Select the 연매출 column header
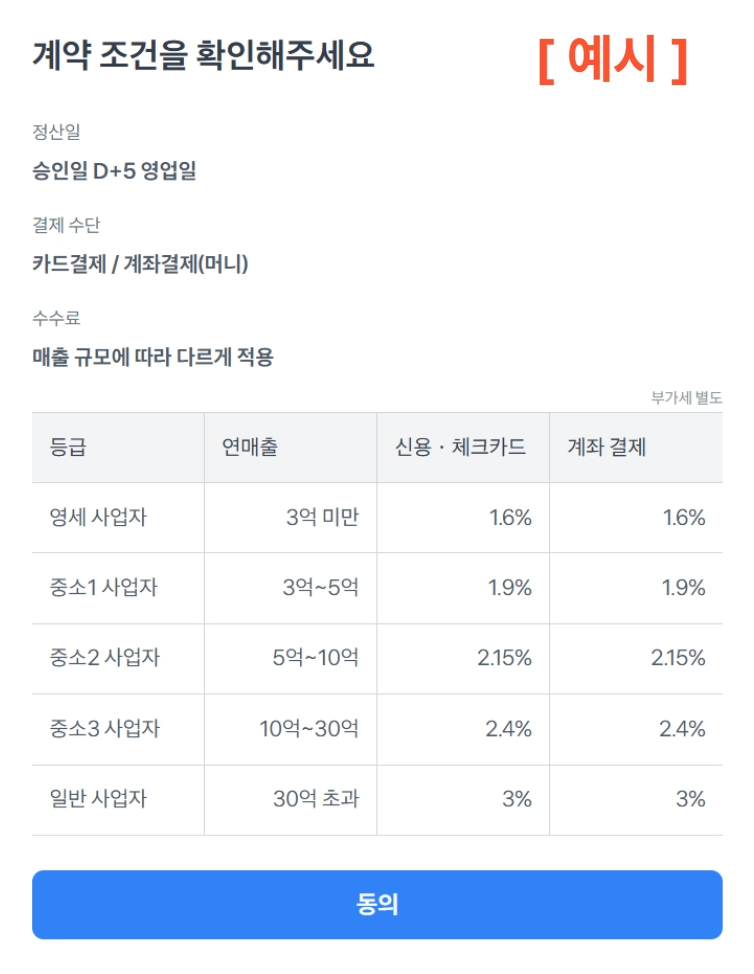This screenshot has height=974, width=754. [x=250, y=447]
